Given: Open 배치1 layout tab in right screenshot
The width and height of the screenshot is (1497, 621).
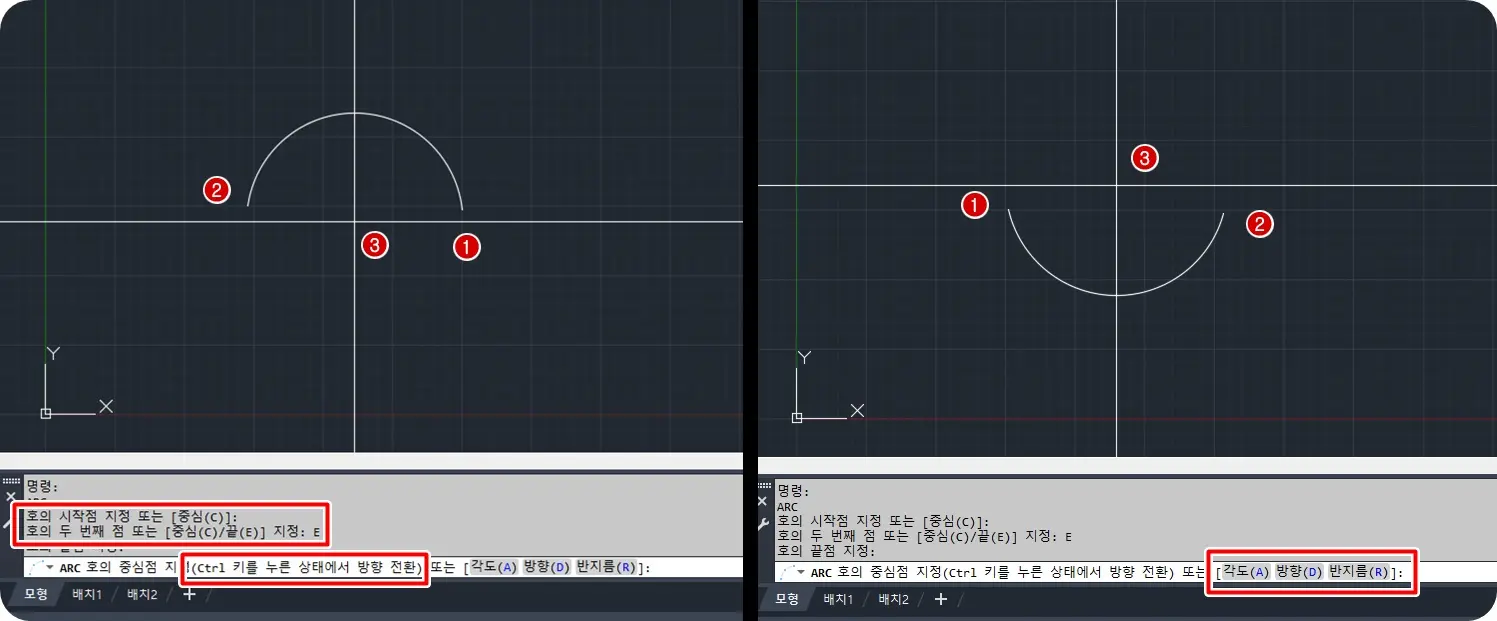Looking at the screenshot, I should pyautogui.click(x=838, y=599).
